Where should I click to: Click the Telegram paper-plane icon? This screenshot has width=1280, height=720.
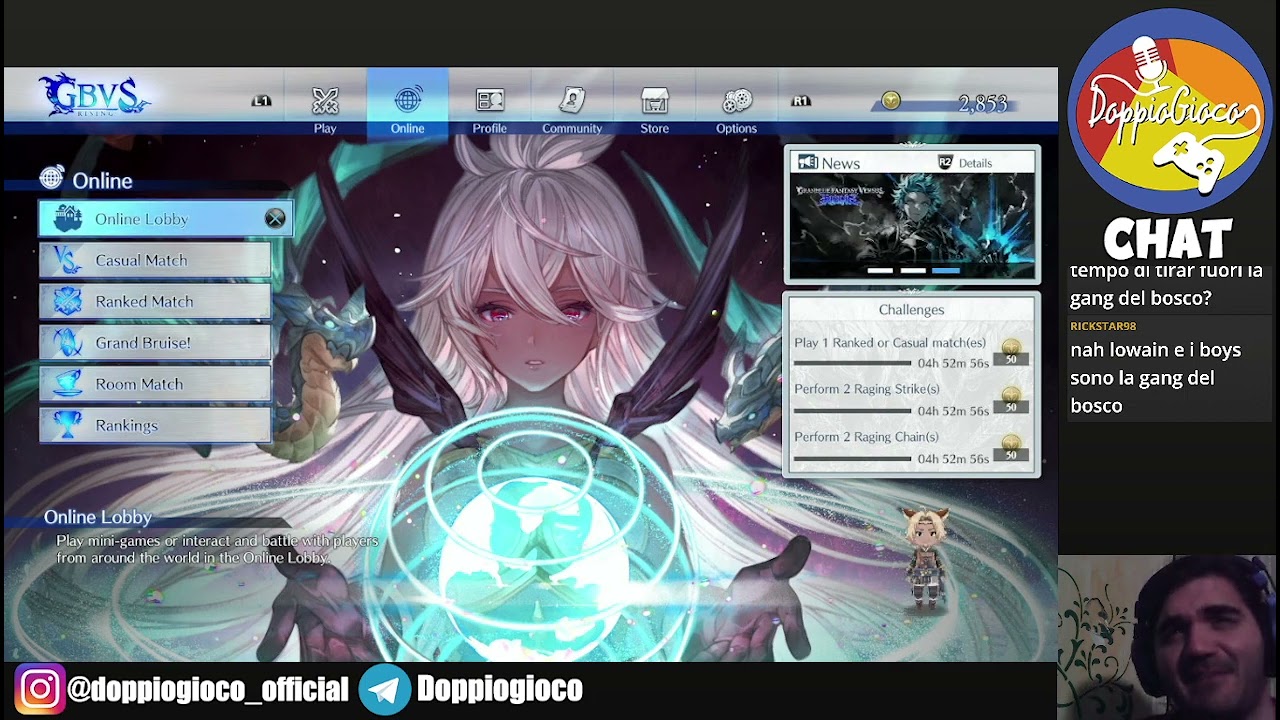(384, 690)
